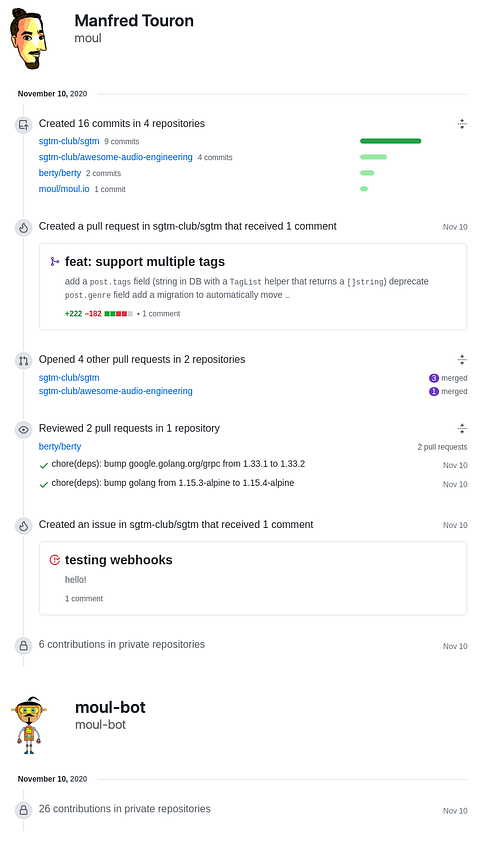
Task: Click the lock icon beside 6 private contributions
Action: coord(23,646)
